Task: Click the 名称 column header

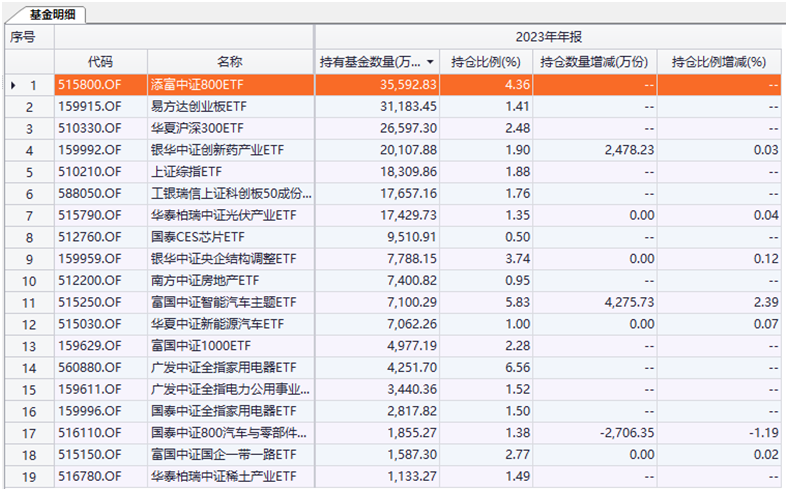Action: point(230,62)
